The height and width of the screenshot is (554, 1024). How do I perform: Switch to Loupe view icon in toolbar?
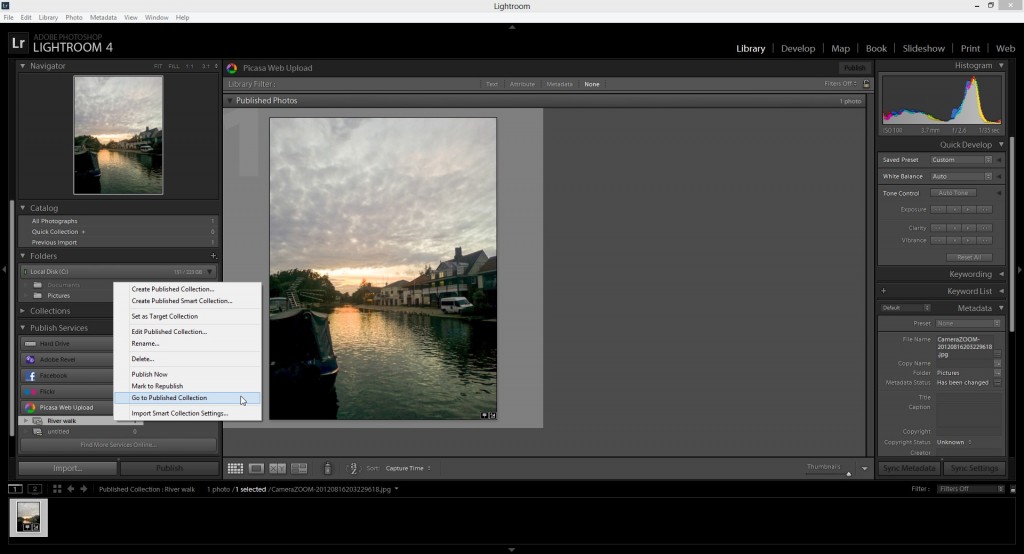click(256, 468)
